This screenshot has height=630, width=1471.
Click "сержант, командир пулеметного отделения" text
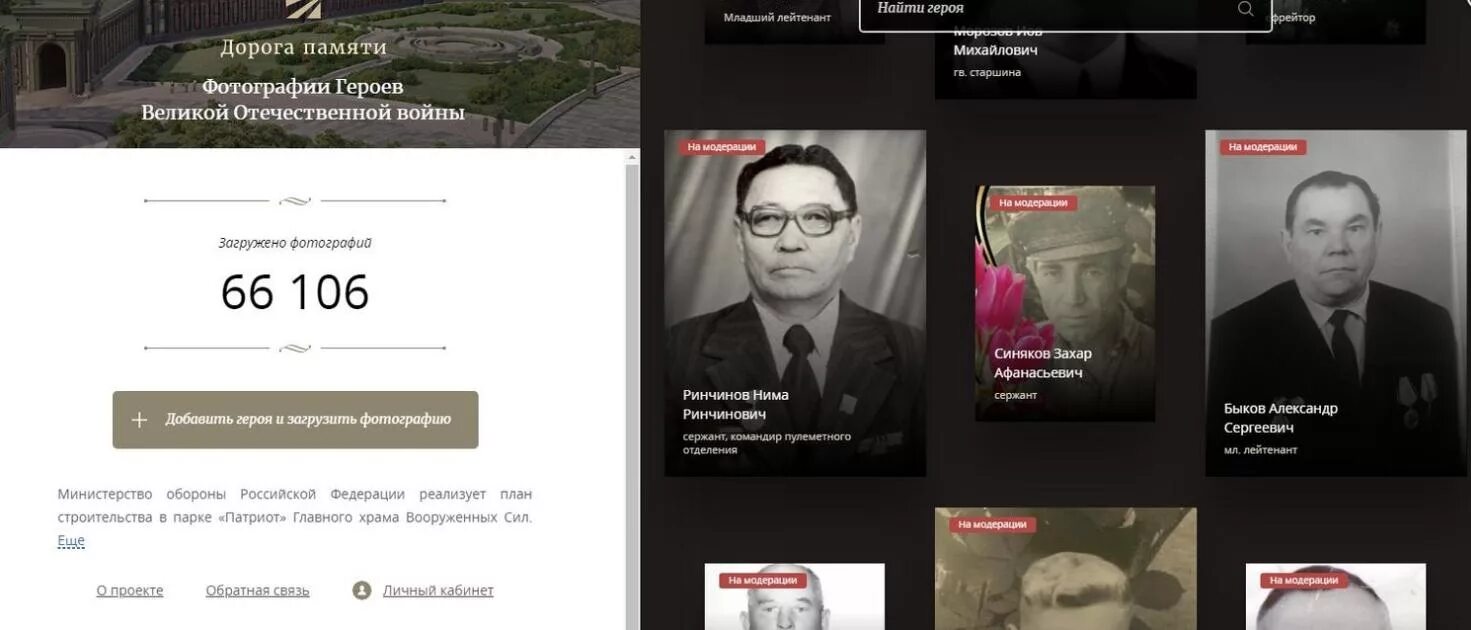click(767, 443)
